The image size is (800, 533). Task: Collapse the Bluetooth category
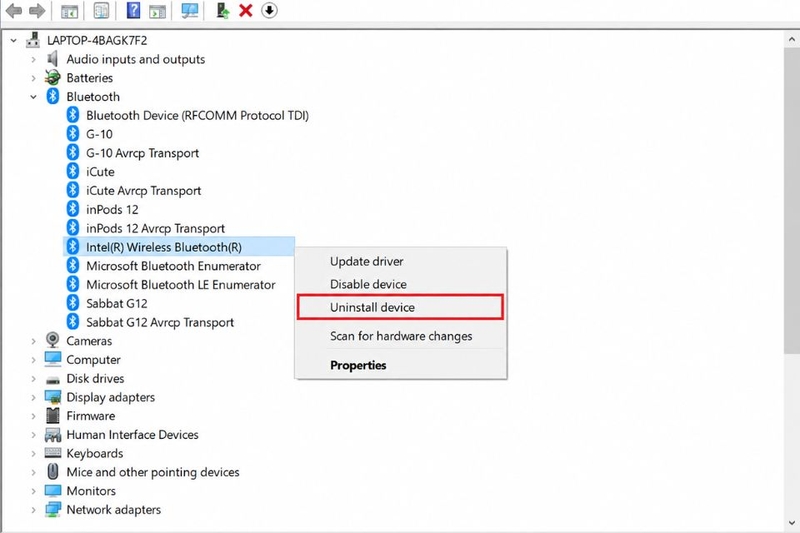point(33,97)
